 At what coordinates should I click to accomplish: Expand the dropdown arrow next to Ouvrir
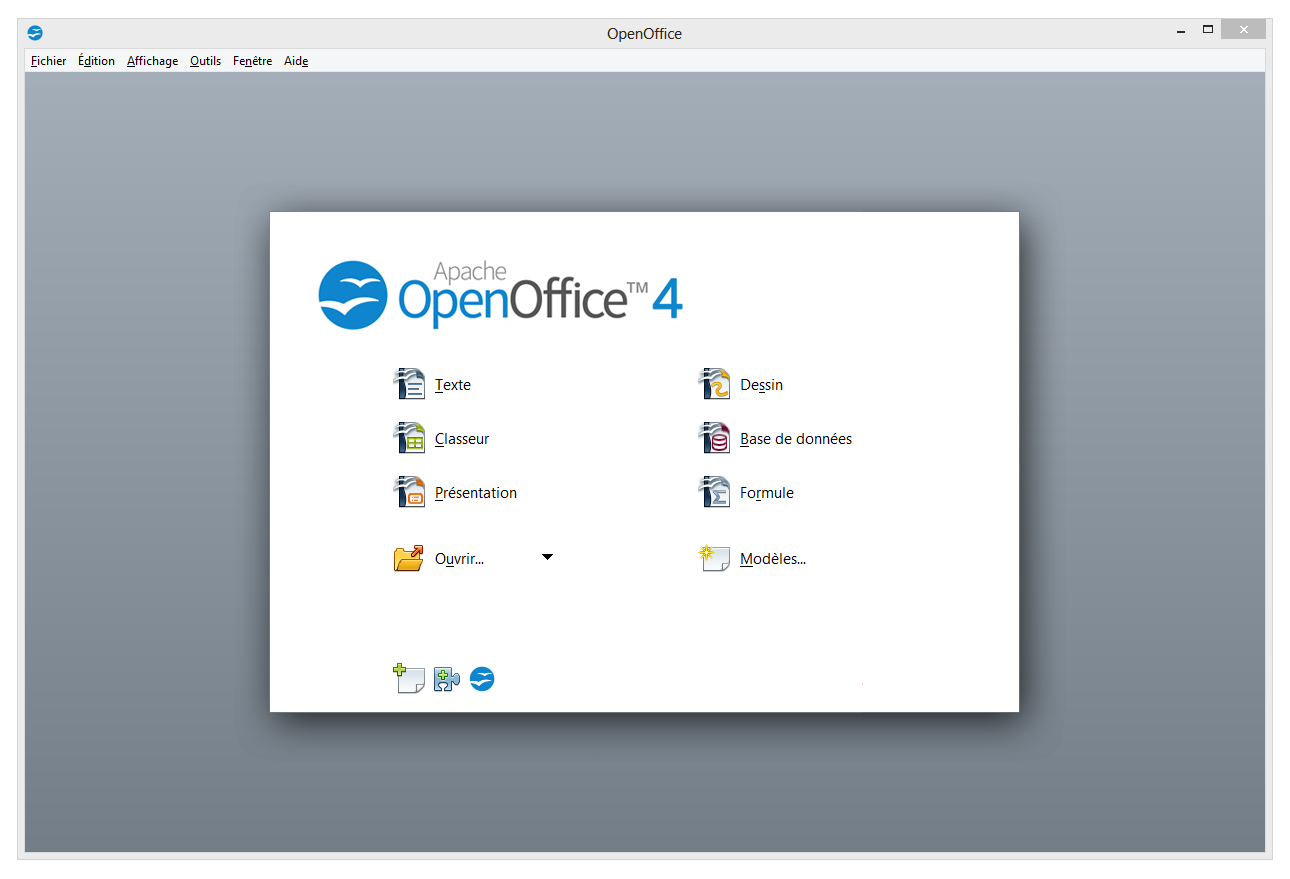[547, 557]
